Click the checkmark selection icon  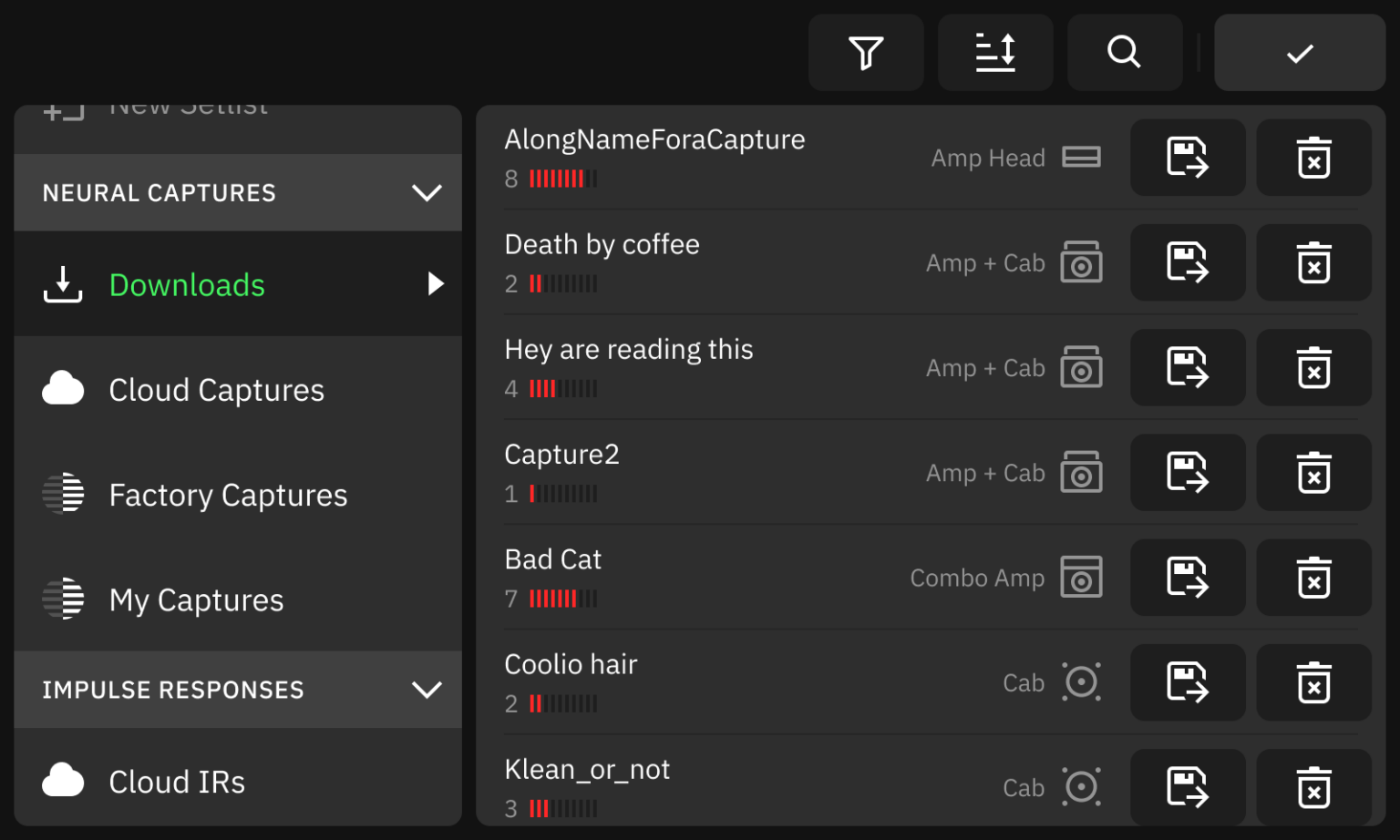pyautogui.click(x=1299, y=52)
